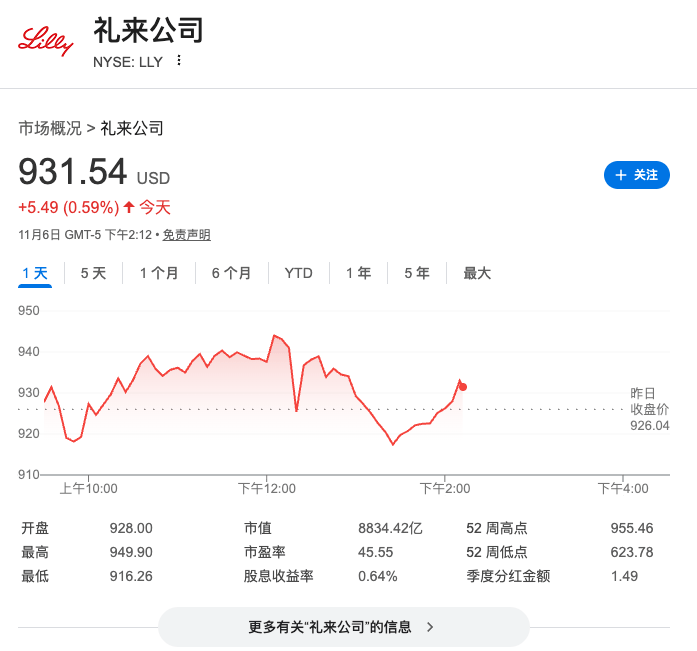Click the plus icon on 关注 button
The width and height of the screenshot is (697, 651).
coord(621,175)
